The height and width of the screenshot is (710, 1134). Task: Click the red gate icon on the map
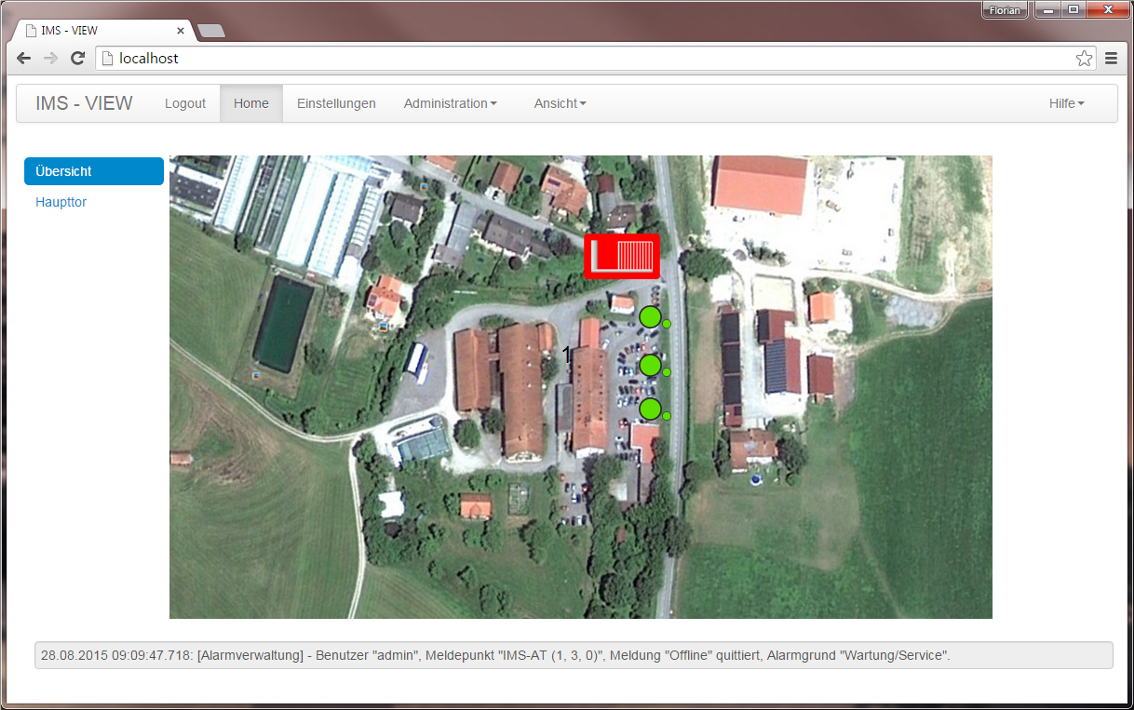coord(621,256)
